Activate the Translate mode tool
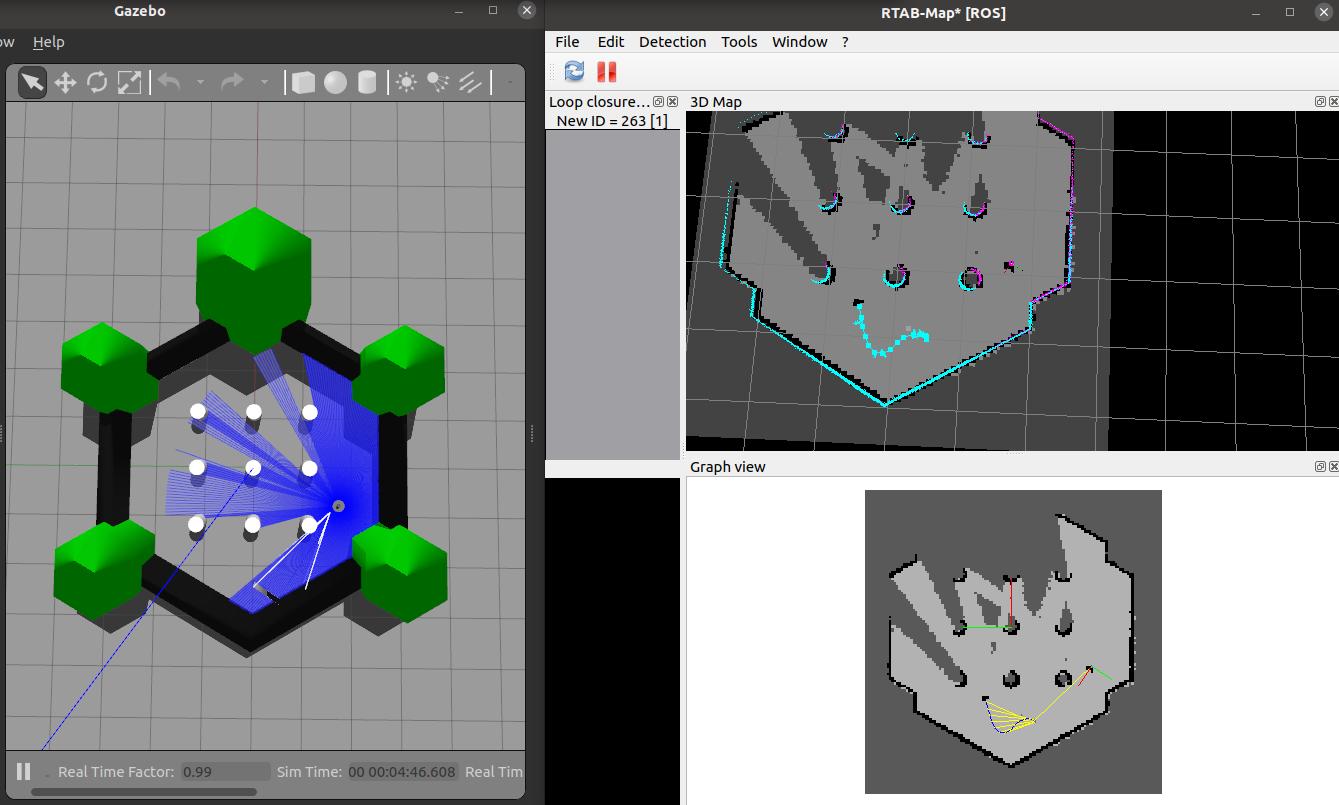Image resolution: width=1339 pixels, height=805 pixels. tap(65, 82)
